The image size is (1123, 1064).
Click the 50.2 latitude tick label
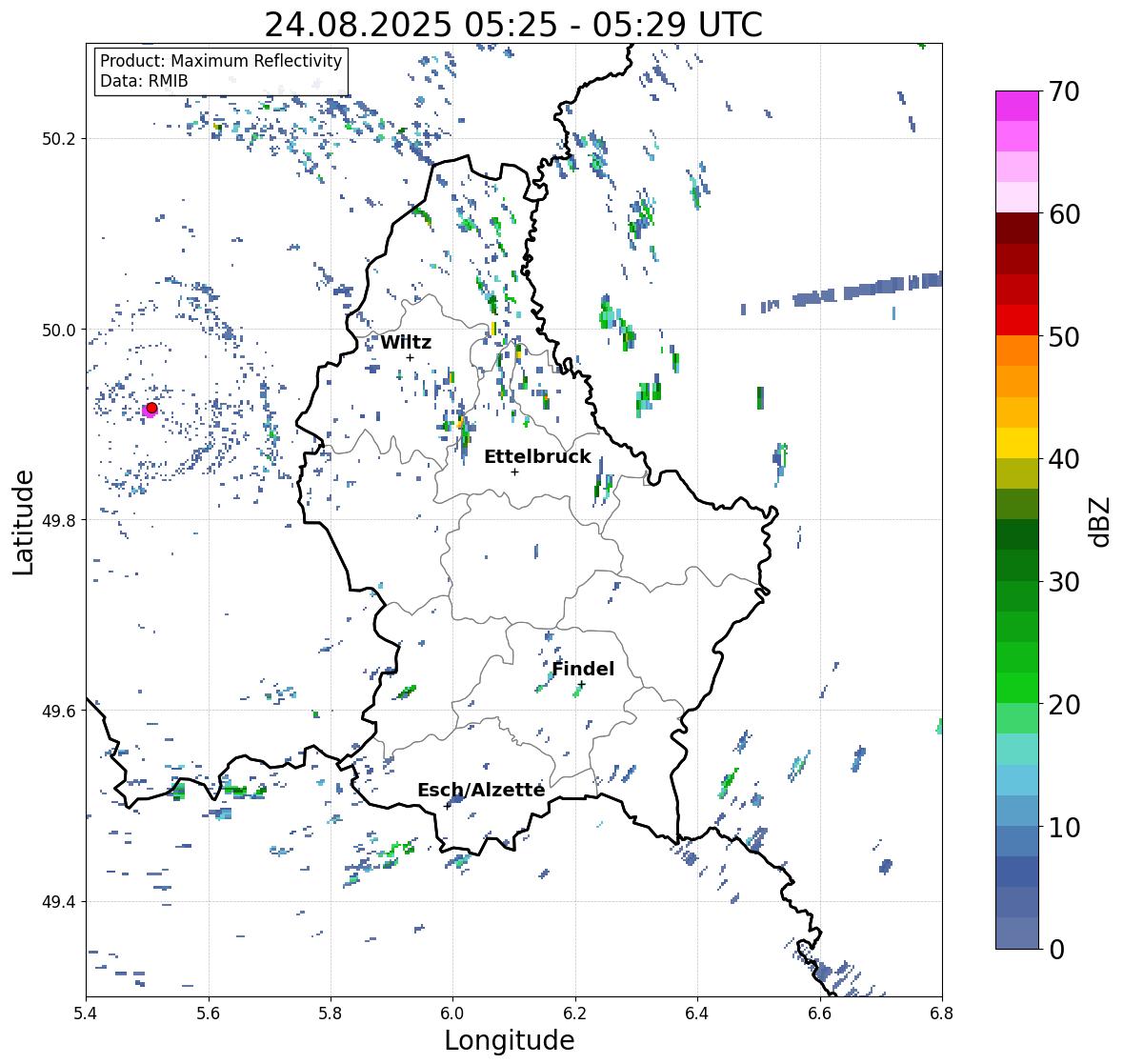click(58, 139)
